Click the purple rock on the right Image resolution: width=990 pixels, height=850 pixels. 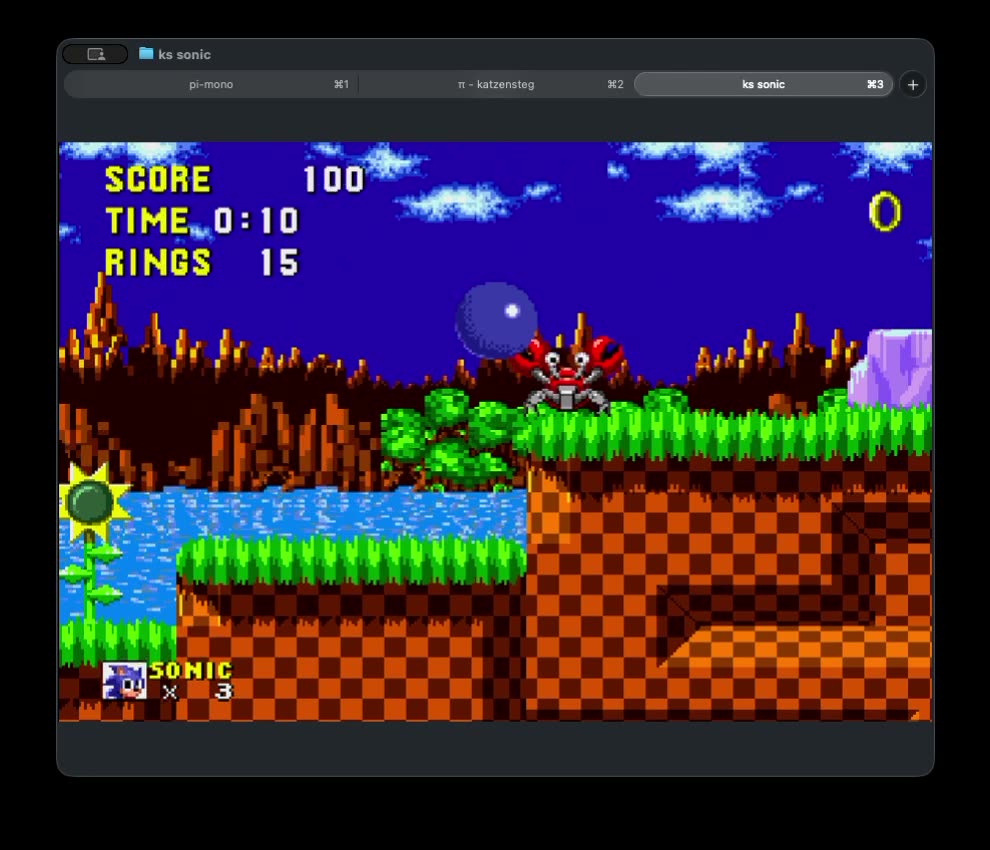click(890, 368)
